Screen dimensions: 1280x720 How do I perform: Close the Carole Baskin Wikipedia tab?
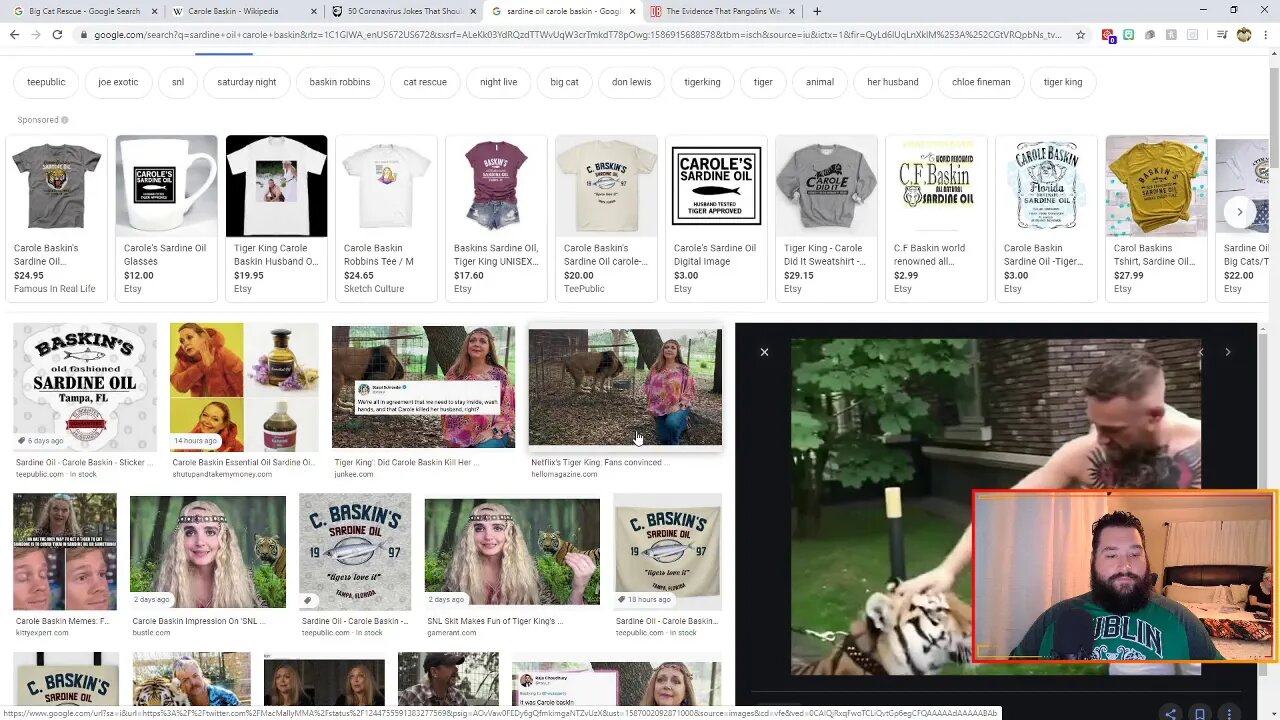tap(314, 11)
